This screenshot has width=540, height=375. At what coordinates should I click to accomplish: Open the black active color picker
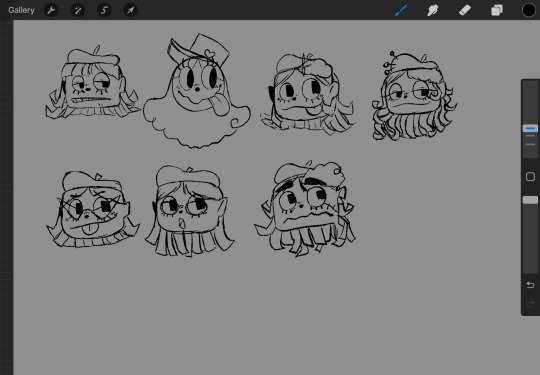click(529, 10)
